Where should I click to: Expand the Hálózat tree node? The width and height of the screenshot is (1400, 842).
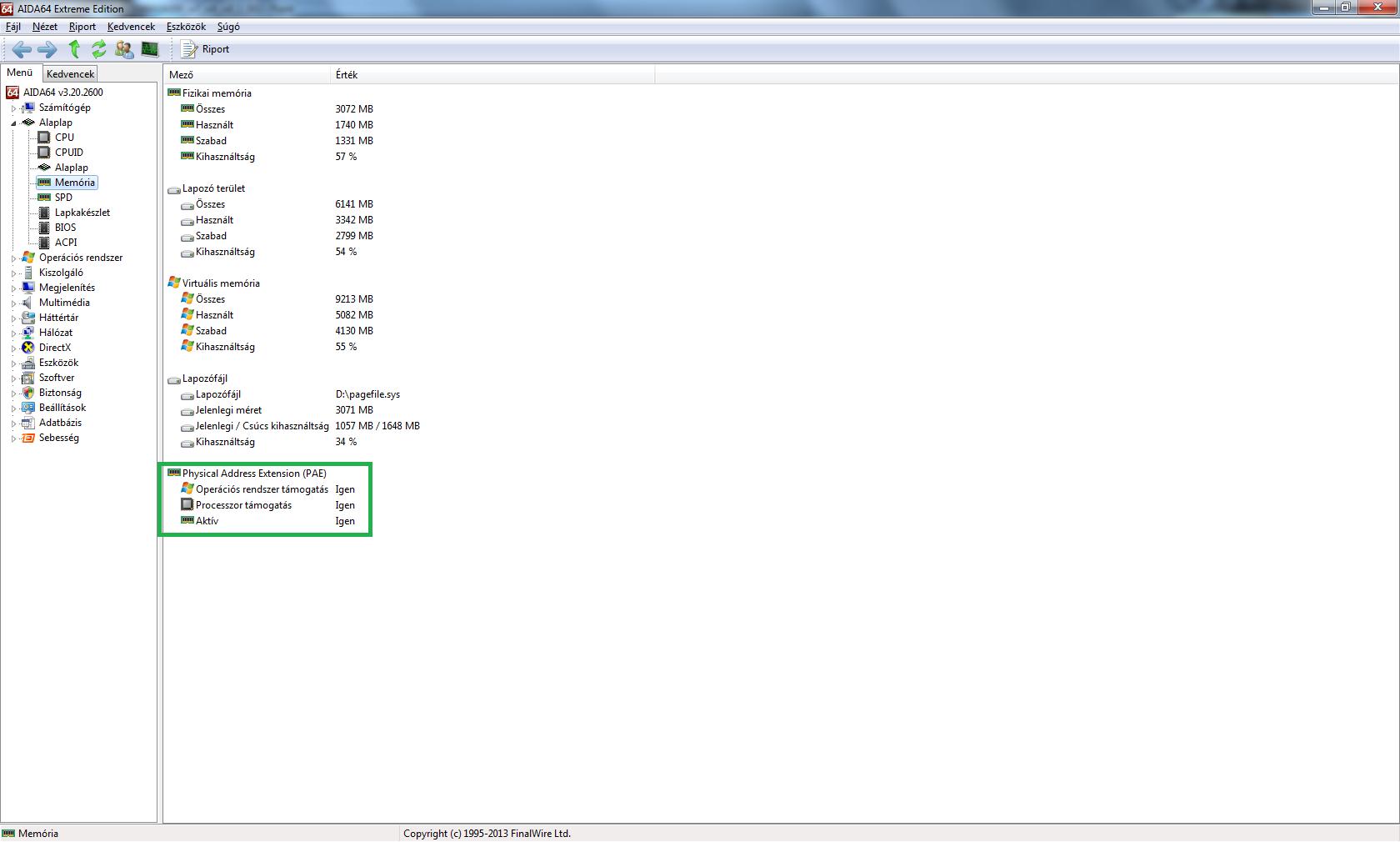(13, 333)
